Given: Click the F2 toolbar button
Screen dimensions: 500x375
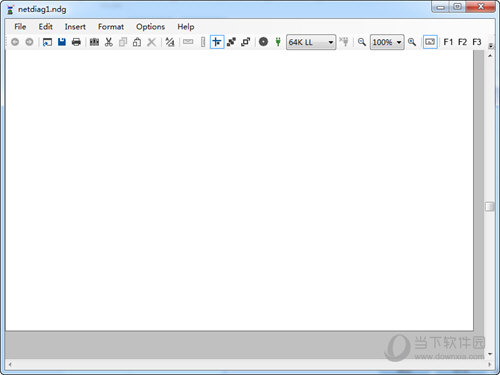Looking at the screenshot, I should point(462,42).
